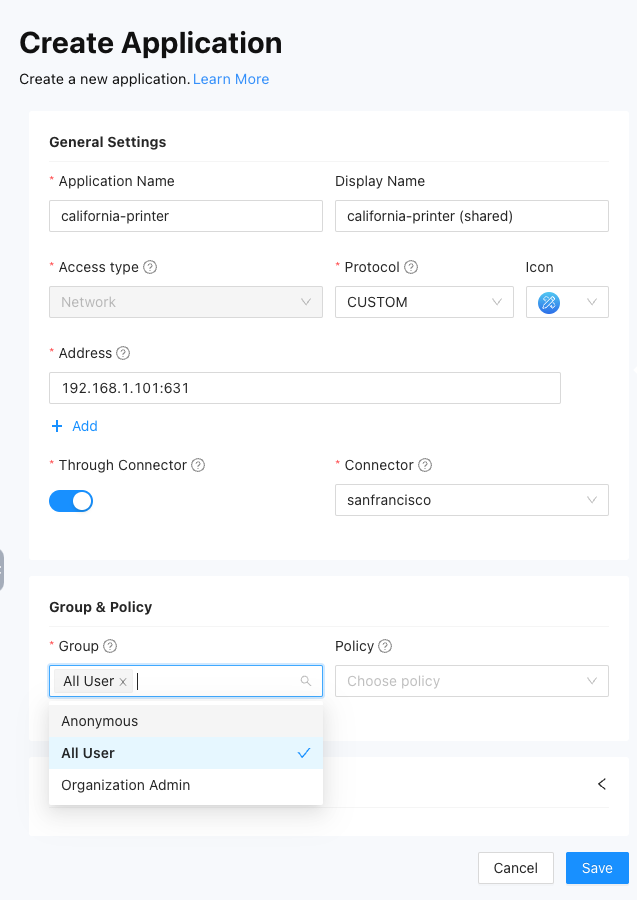Click the Group & Policy heading

(100, 607)
